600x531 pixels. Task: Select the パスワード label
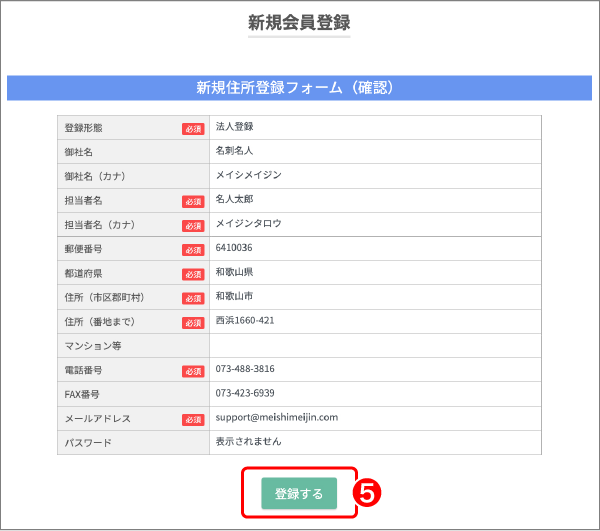(88, 443)
